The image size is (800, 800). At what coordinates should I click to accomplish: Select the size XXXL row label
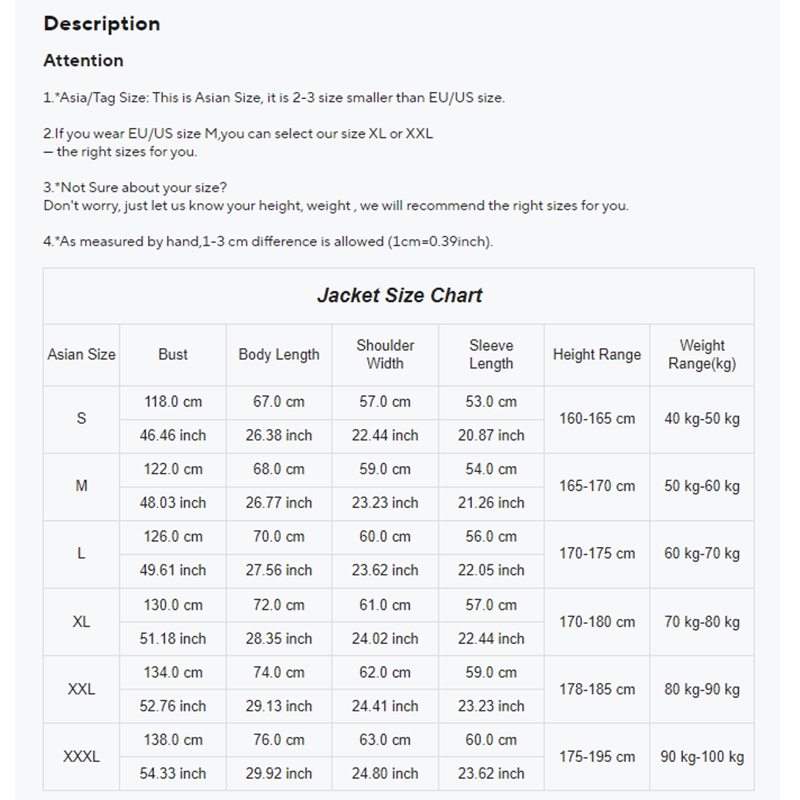tap(82, 757)
